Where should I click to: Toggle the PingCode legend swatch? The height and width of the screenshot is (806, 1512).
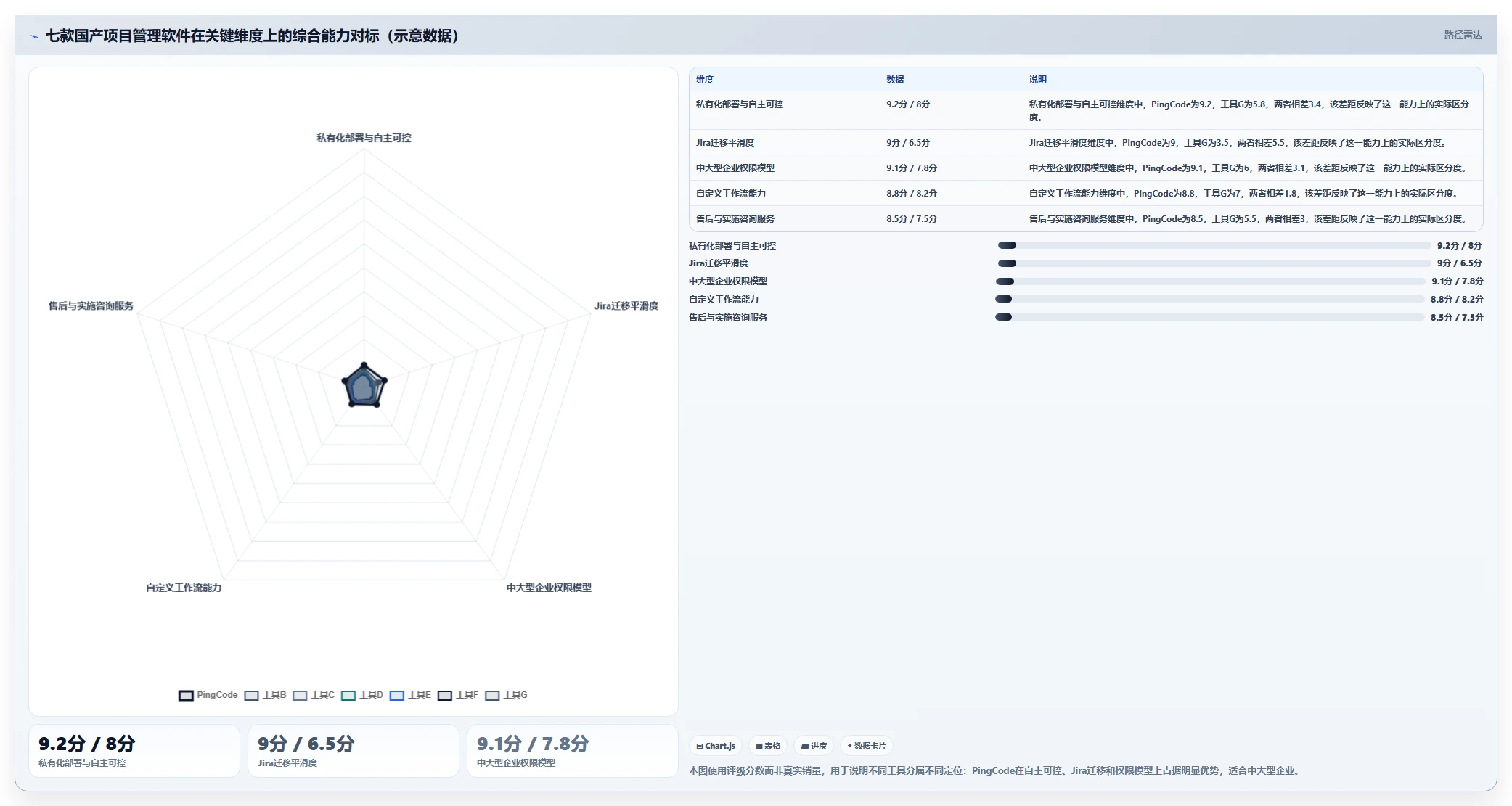click(186, 695)
